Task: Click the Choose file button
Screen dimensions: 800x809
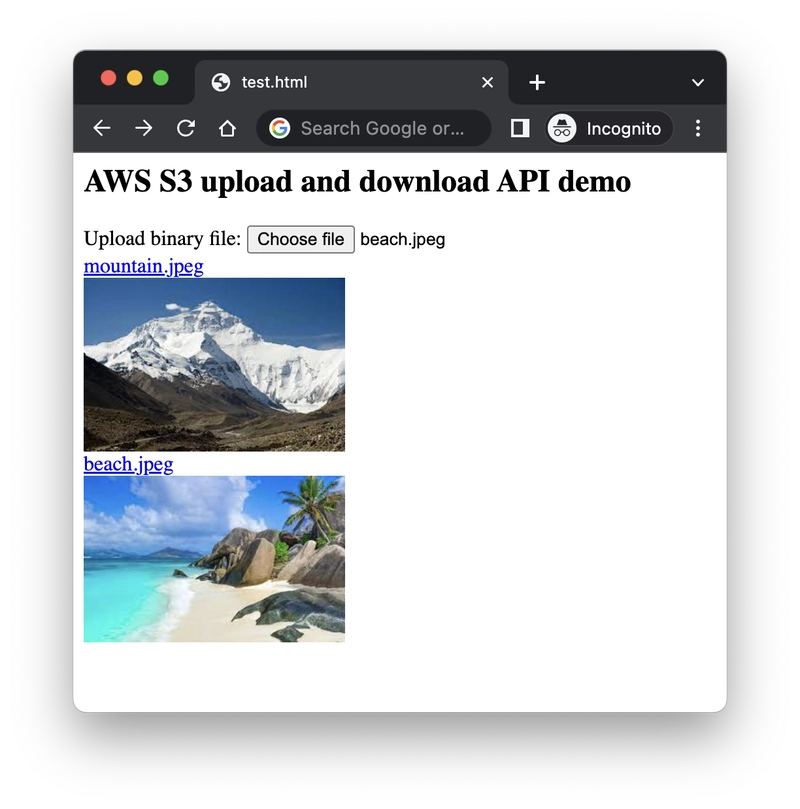Action: (x=301, y=239)
